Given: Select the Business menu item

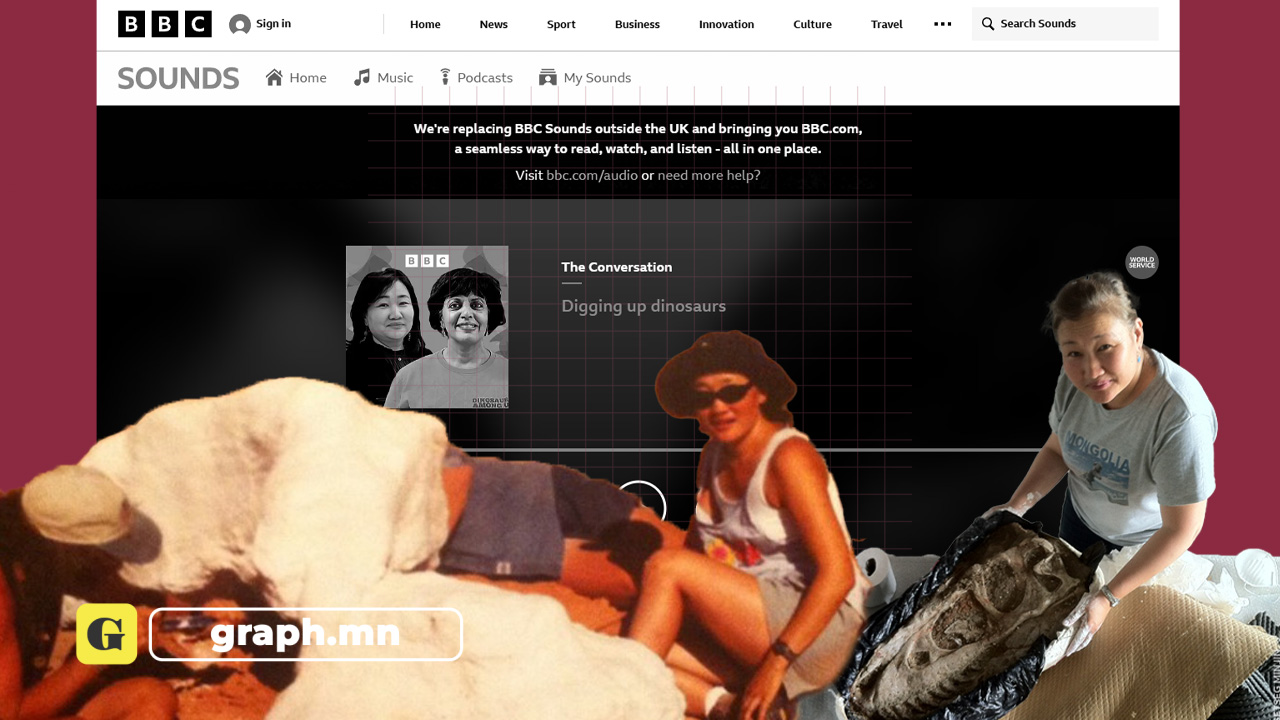Looking at the screenshot, I should click(637, 24).
